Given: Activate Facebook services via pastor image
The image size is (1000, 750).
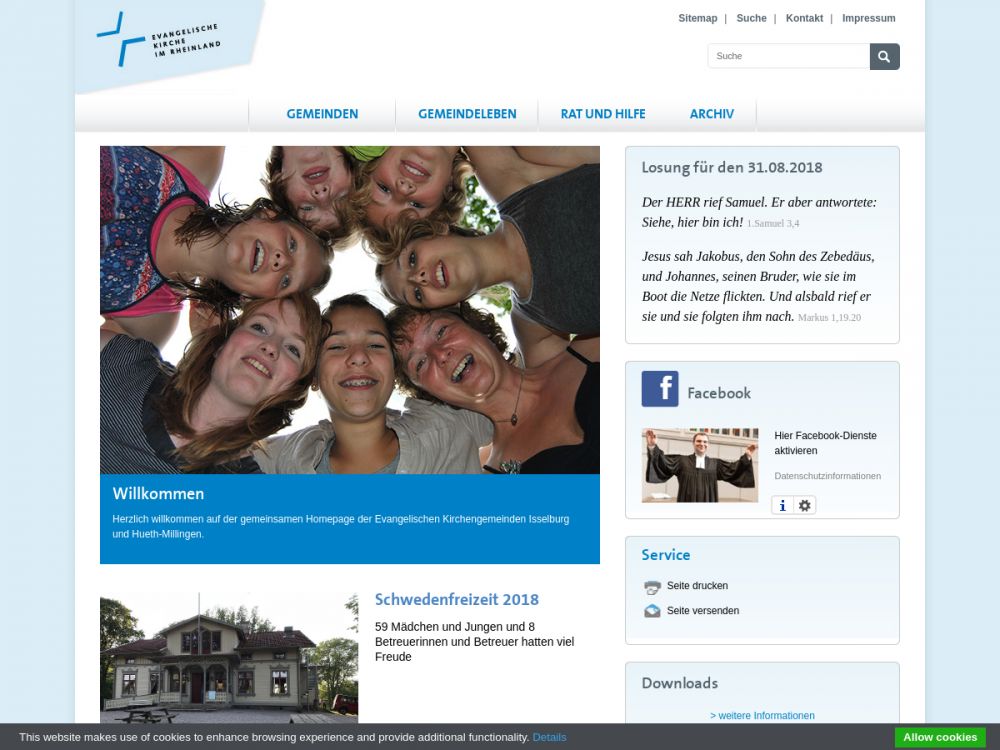Looking at the screenshot, I should [699, 466].
